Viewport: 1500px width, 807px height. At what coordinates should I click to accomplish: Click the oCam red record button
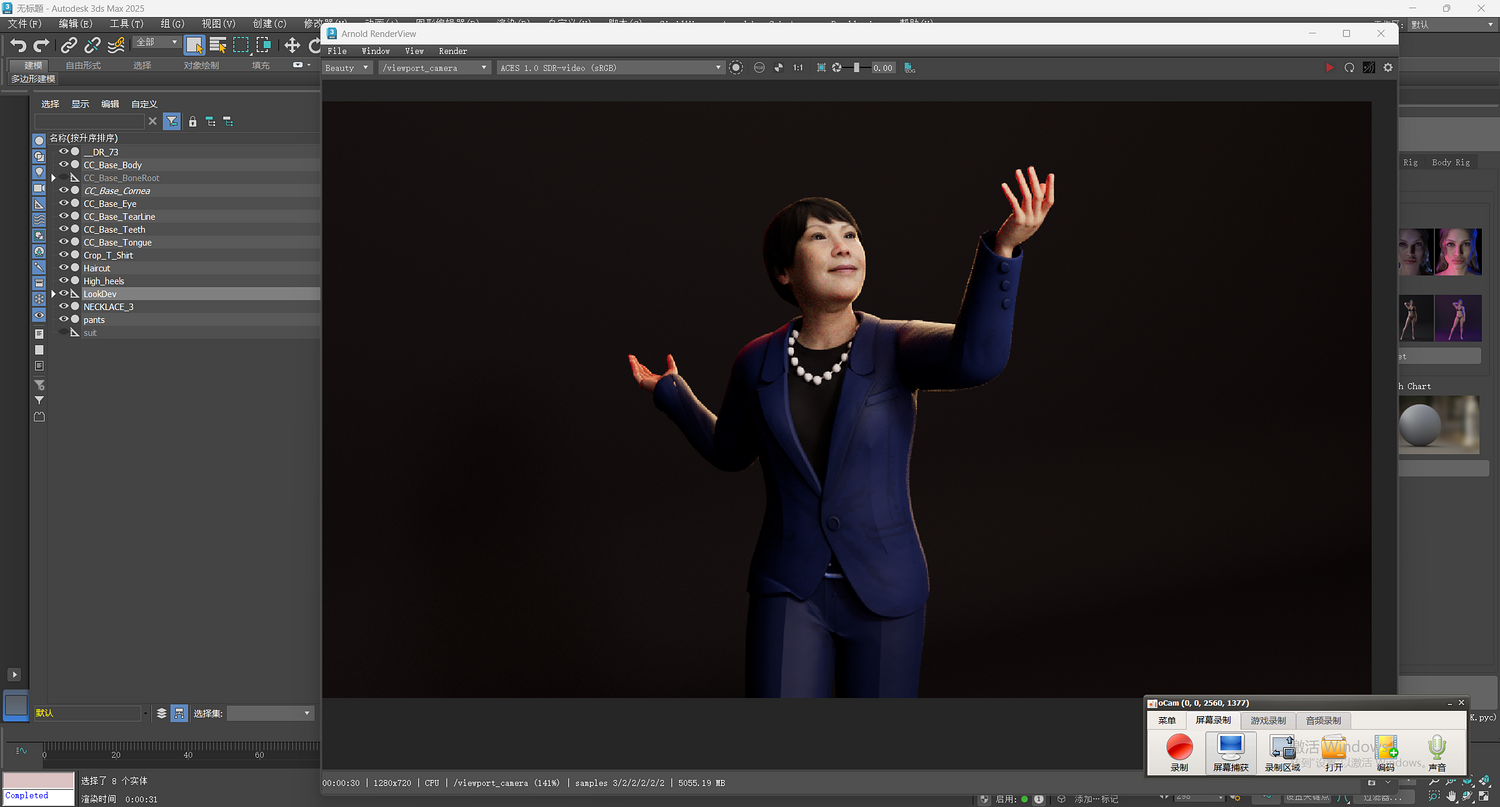(x=1180, y=746)
